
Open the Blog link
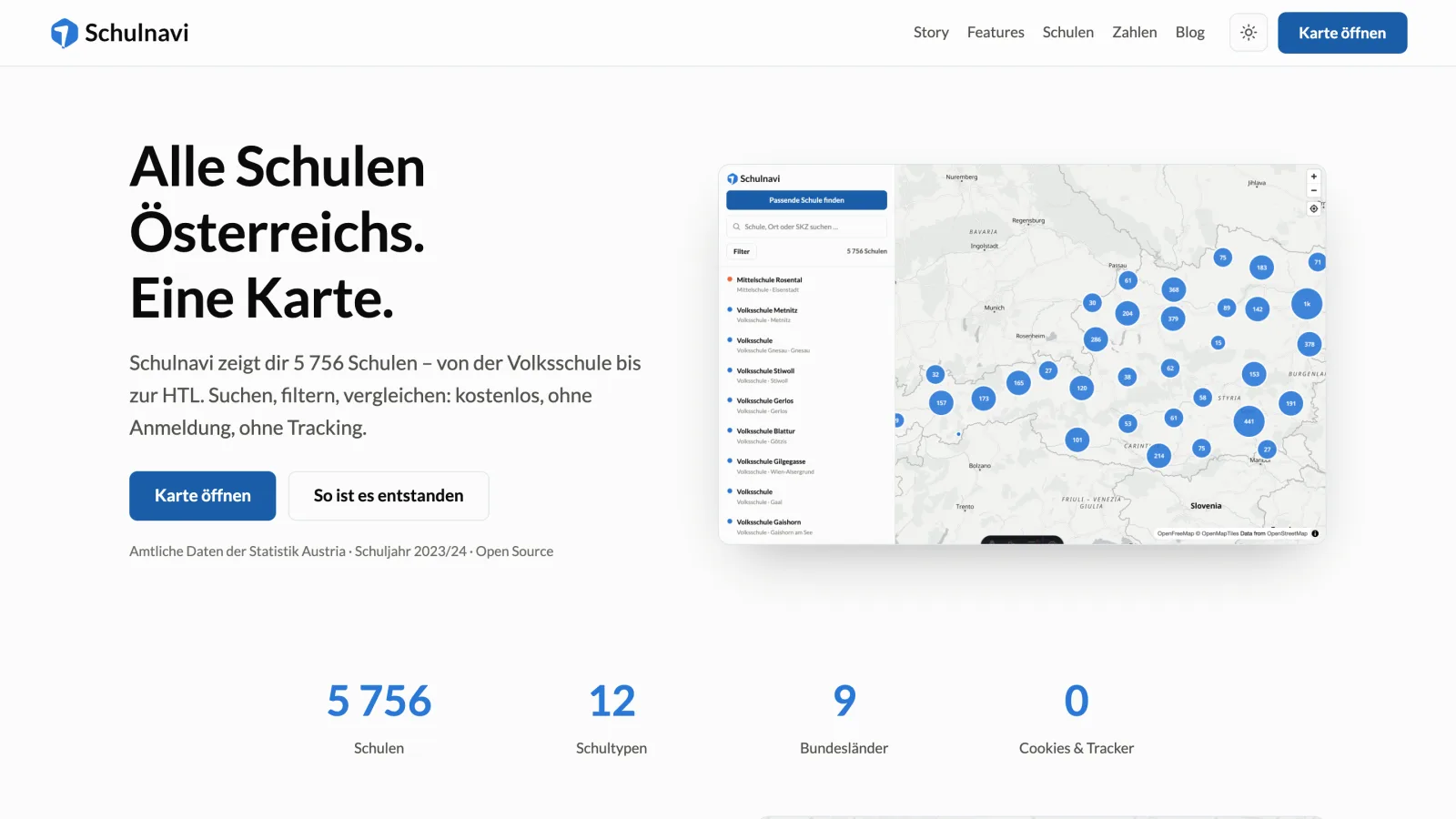point(1189,33)
